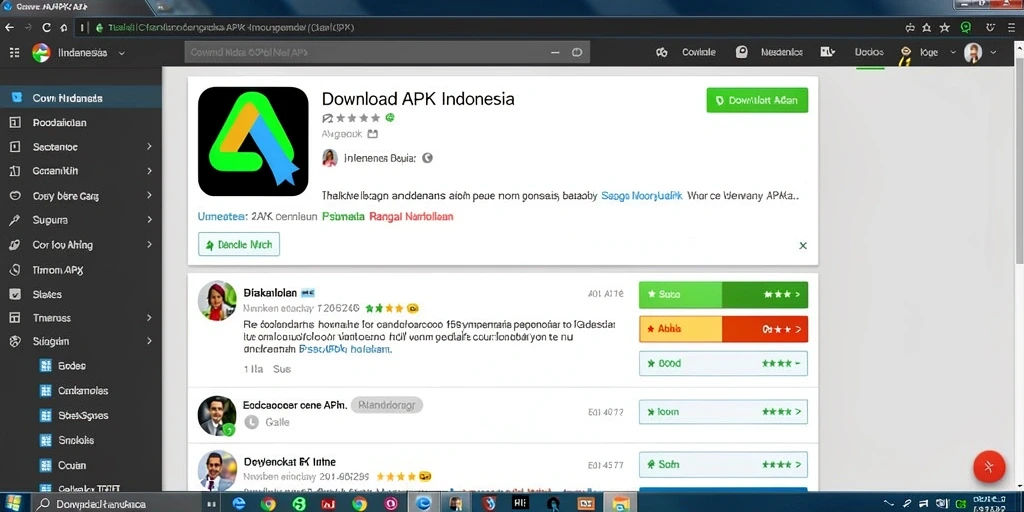Image resolution: width=1024 pixels, height=512 pixels.
Task: Select the green Suba rating bar
Action: 723,295
